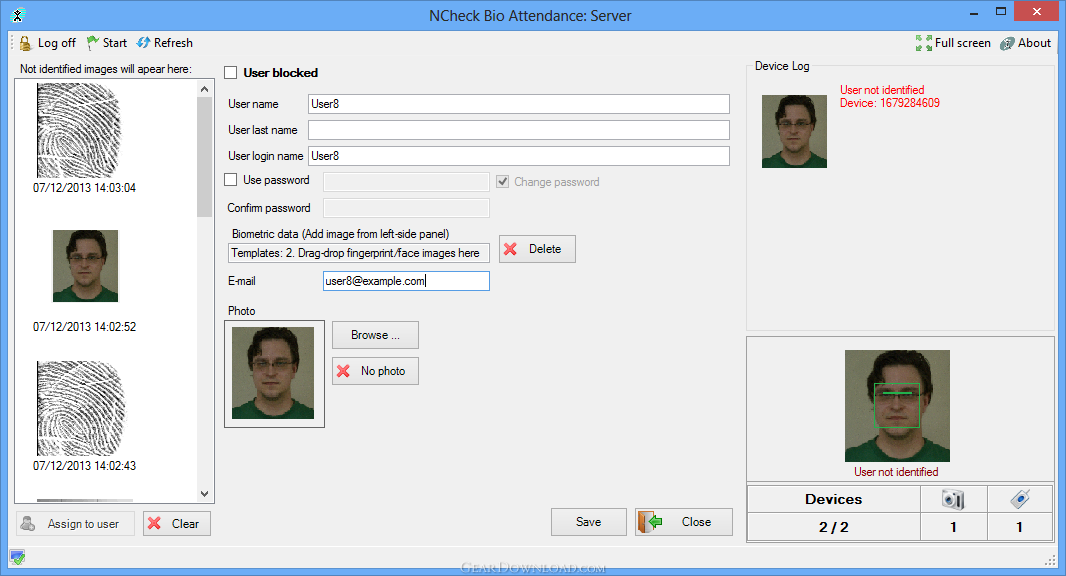Select face image from 14:02:52
This screenshot has height=576, width=1066.
point(86,266)
